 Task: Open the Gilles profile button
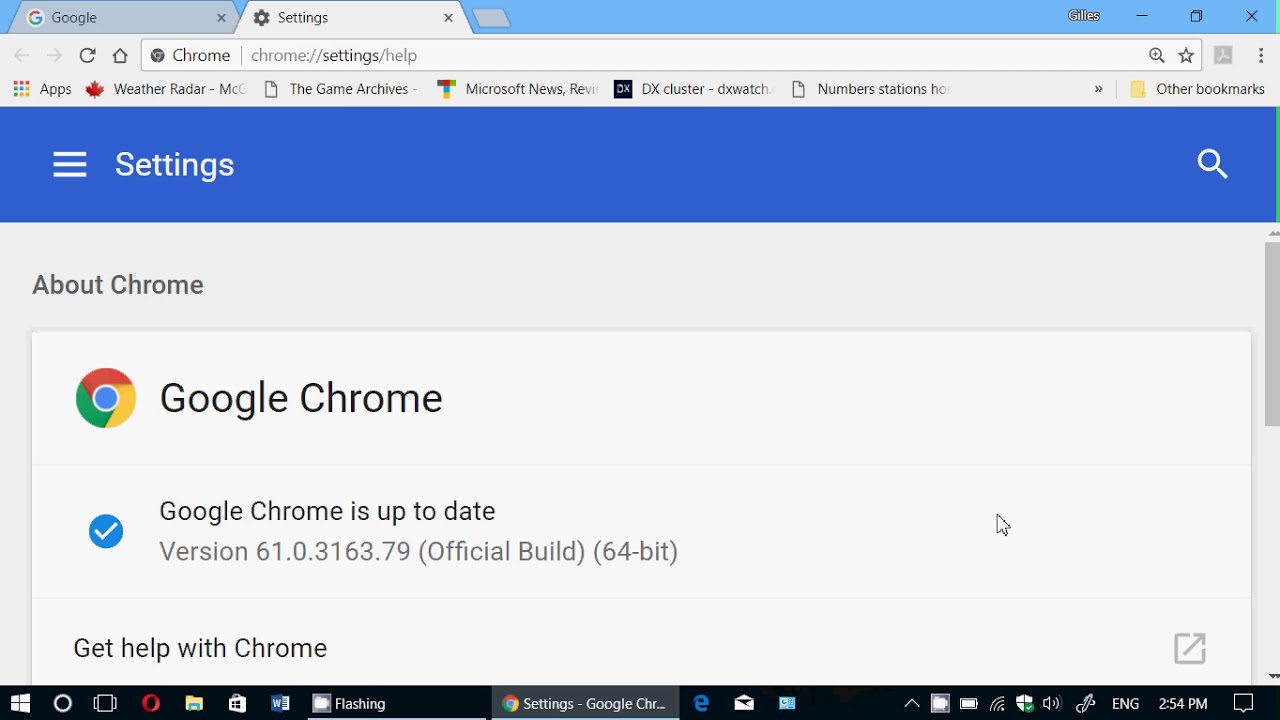pos(1084,16)
